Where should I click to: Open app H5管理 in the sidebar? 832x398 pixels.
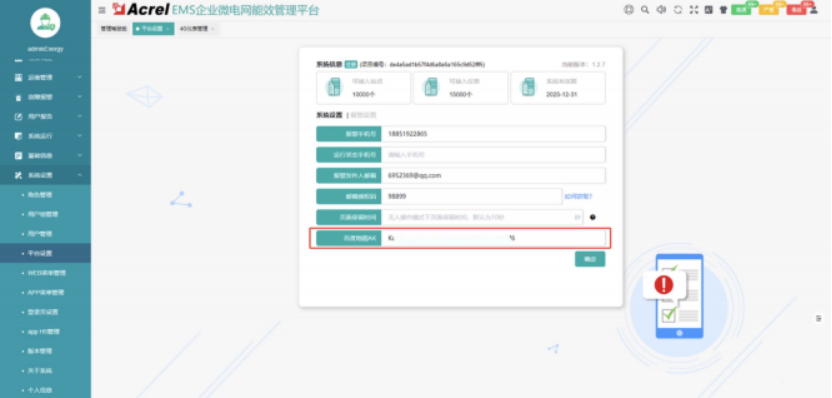tap(45, 332)
